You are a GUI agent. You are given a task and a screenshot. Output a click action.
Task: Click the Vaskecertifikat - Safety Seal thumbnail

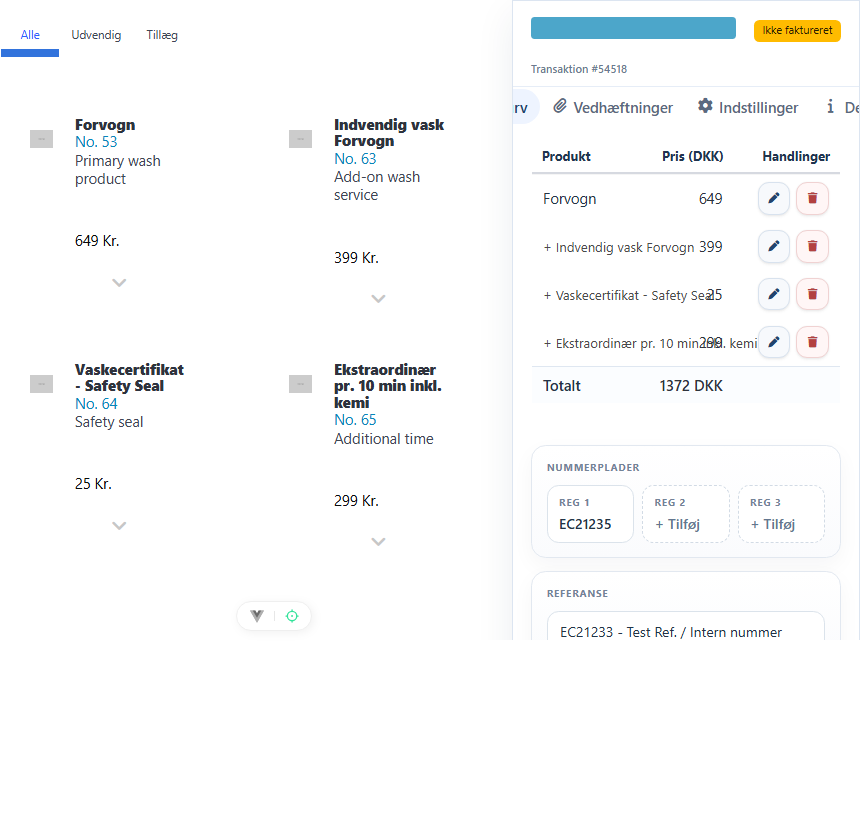click(41, 384)
